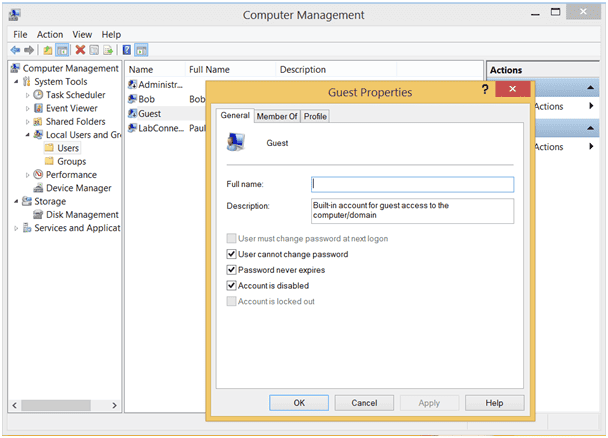The image size is (608, 438).
Task: Open the File menu
Action: [20, 34]
